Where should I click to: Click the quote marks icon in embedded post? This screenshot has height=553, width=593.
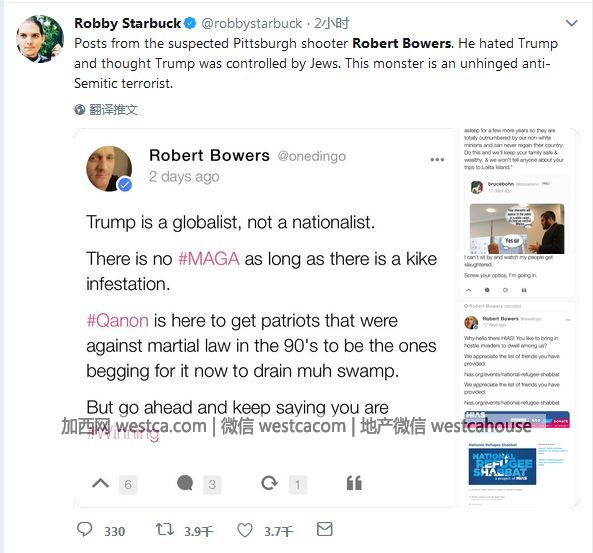coord(354,483)
